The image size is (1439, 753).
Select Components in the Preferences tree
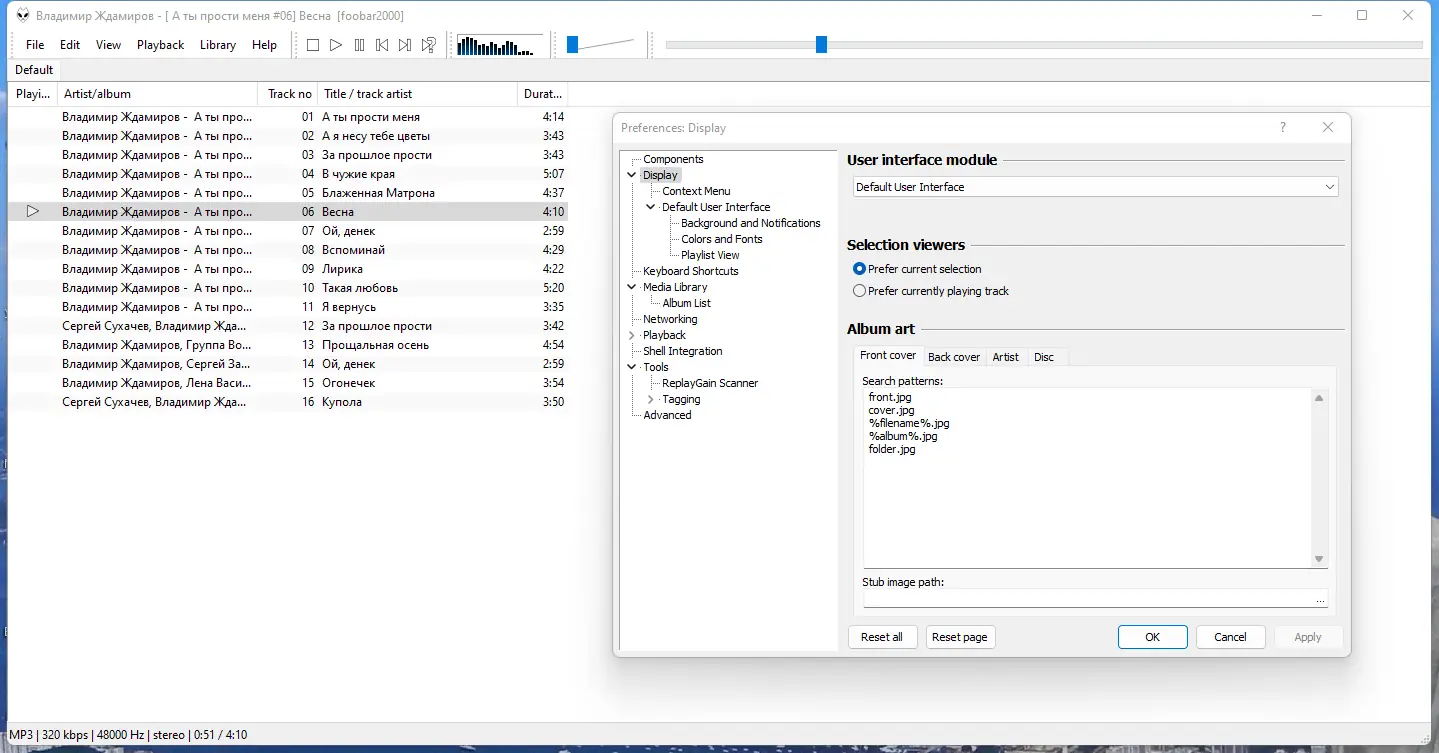(673, 159)
